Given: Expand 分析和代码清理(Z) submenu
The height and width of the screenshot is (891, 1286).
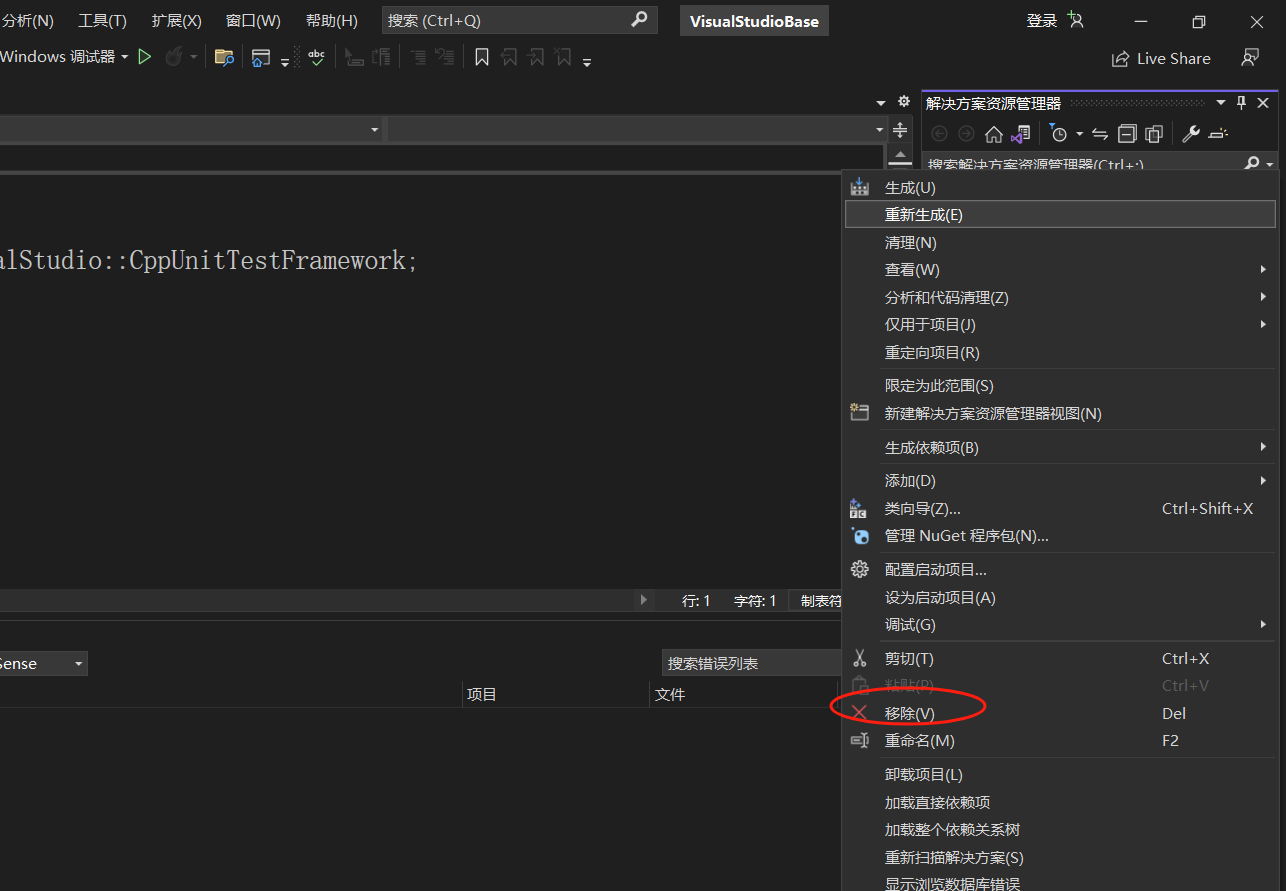Looking at the screenshot, I should (x=1060, y=297).
